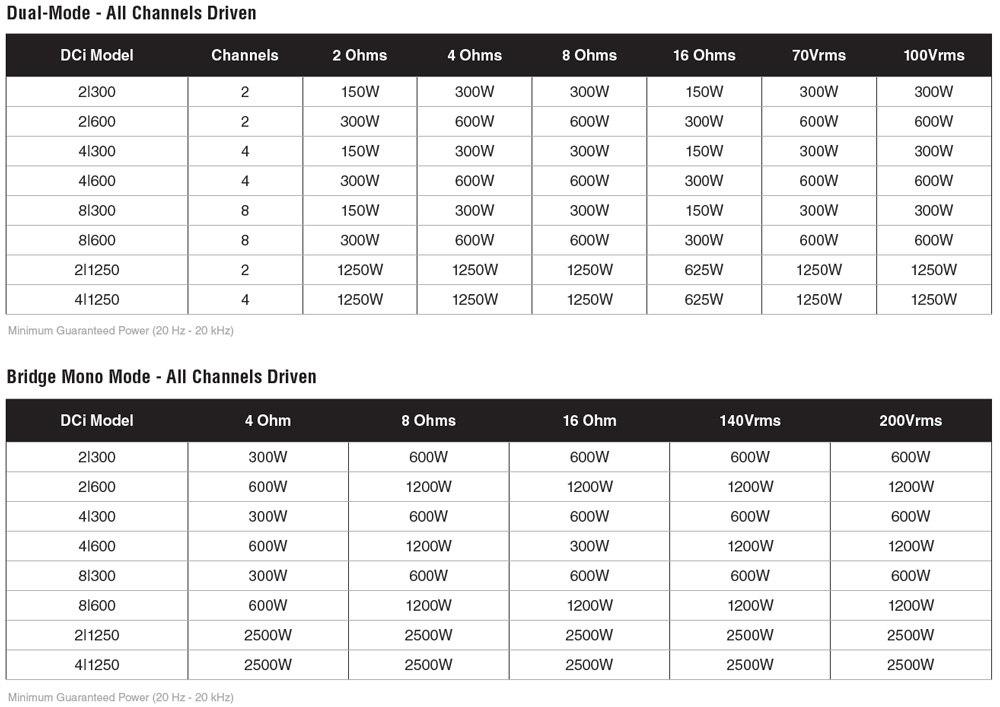Select the 300W 16 Ohm cell for 4|600 bridge

tap(589, 546)
